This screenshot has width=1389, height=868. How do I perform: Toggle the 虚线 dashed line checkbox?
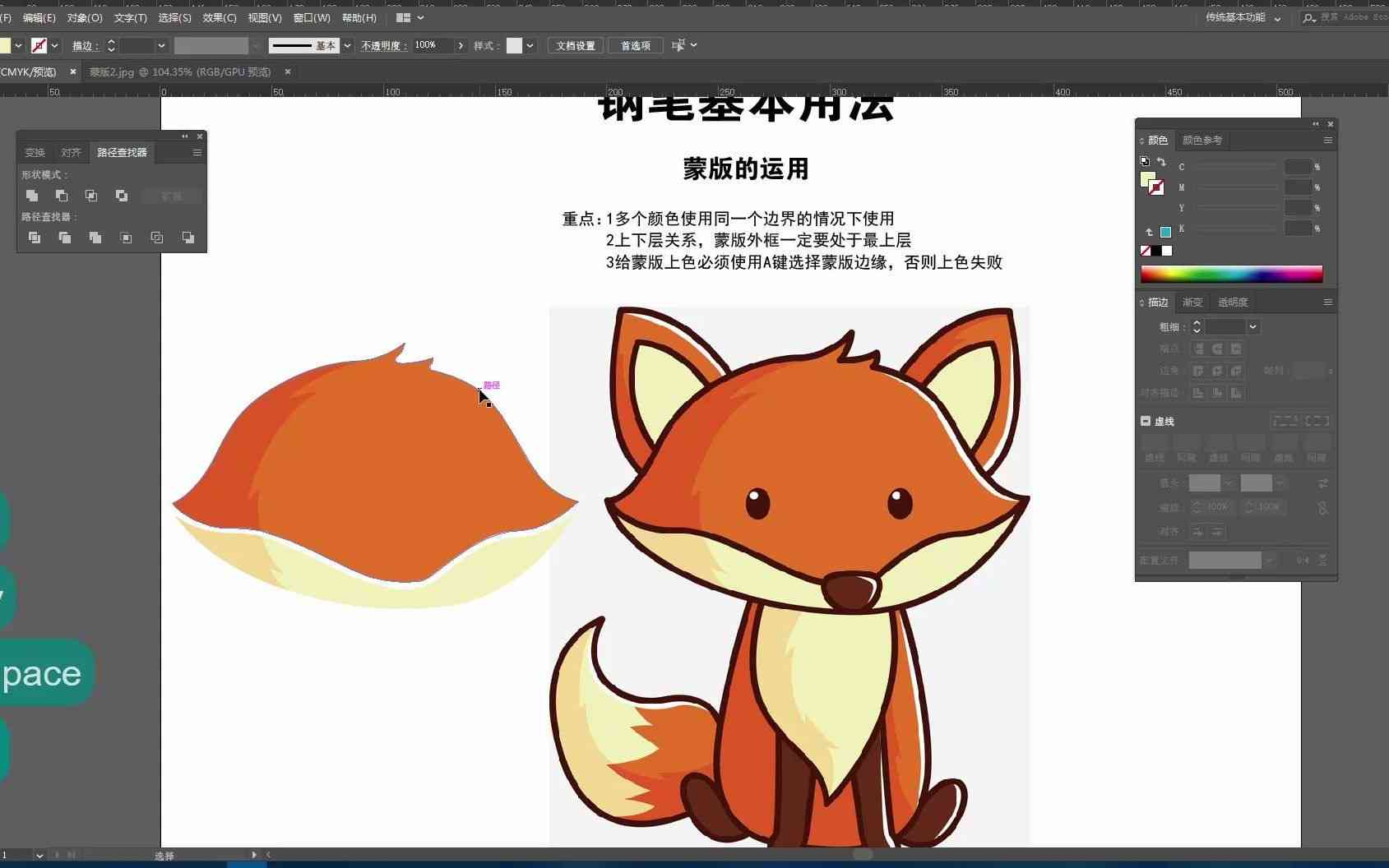point(1146,421)
